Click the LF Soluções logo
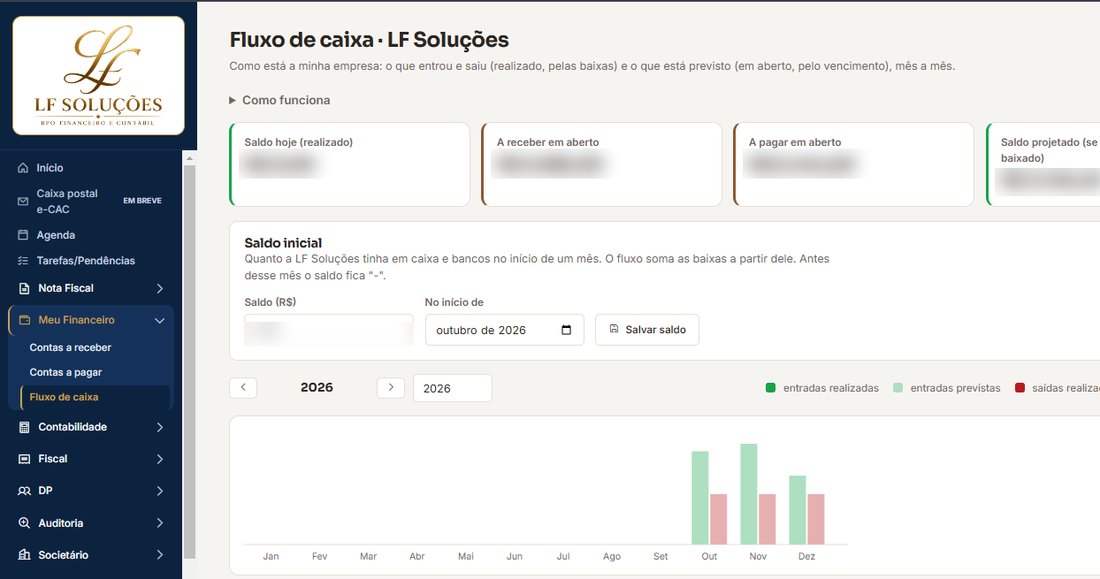 point(98,76)
